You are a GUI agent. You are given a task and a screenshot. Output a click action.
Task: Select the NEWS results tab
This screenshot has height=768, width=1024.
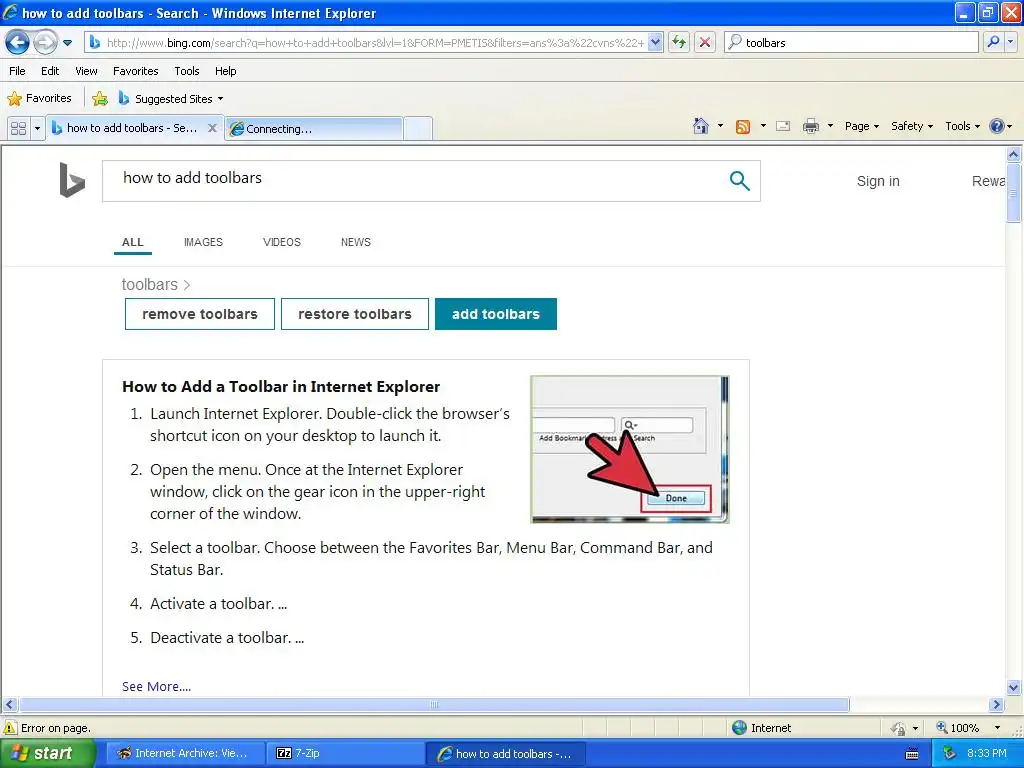pyautogui.click(x=355, y=242)
